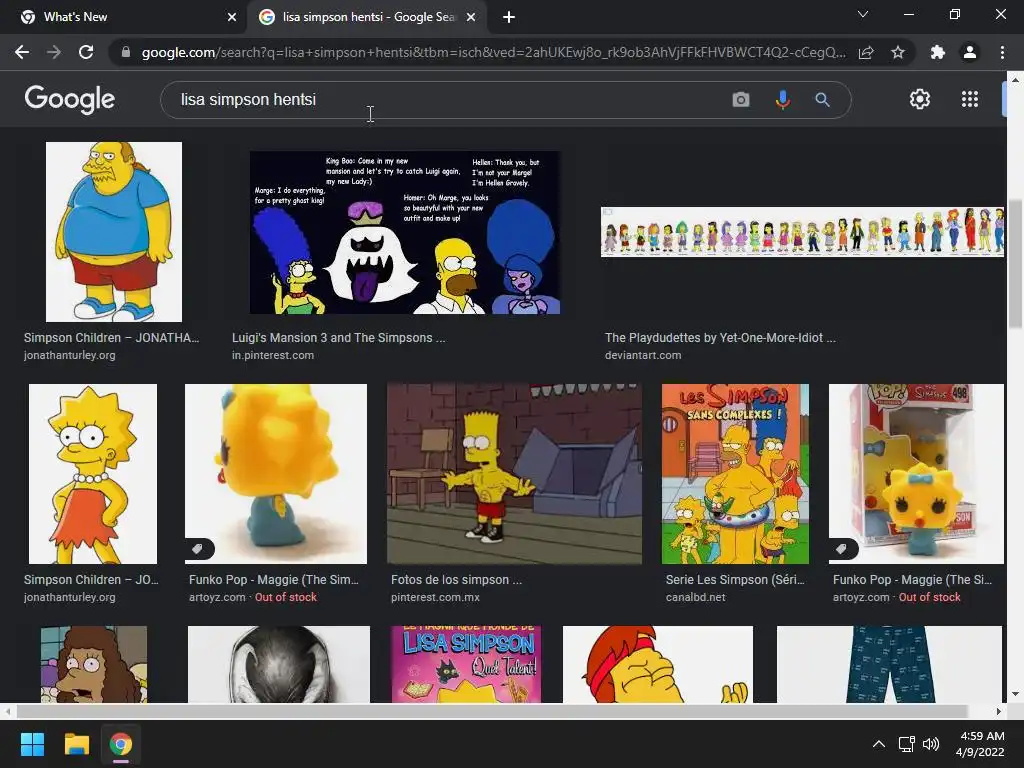Image resolution: width=1024 pixels, height=768 pixels.
Task: Click the Chrome taskbar icon
Action: click(121, 744)
